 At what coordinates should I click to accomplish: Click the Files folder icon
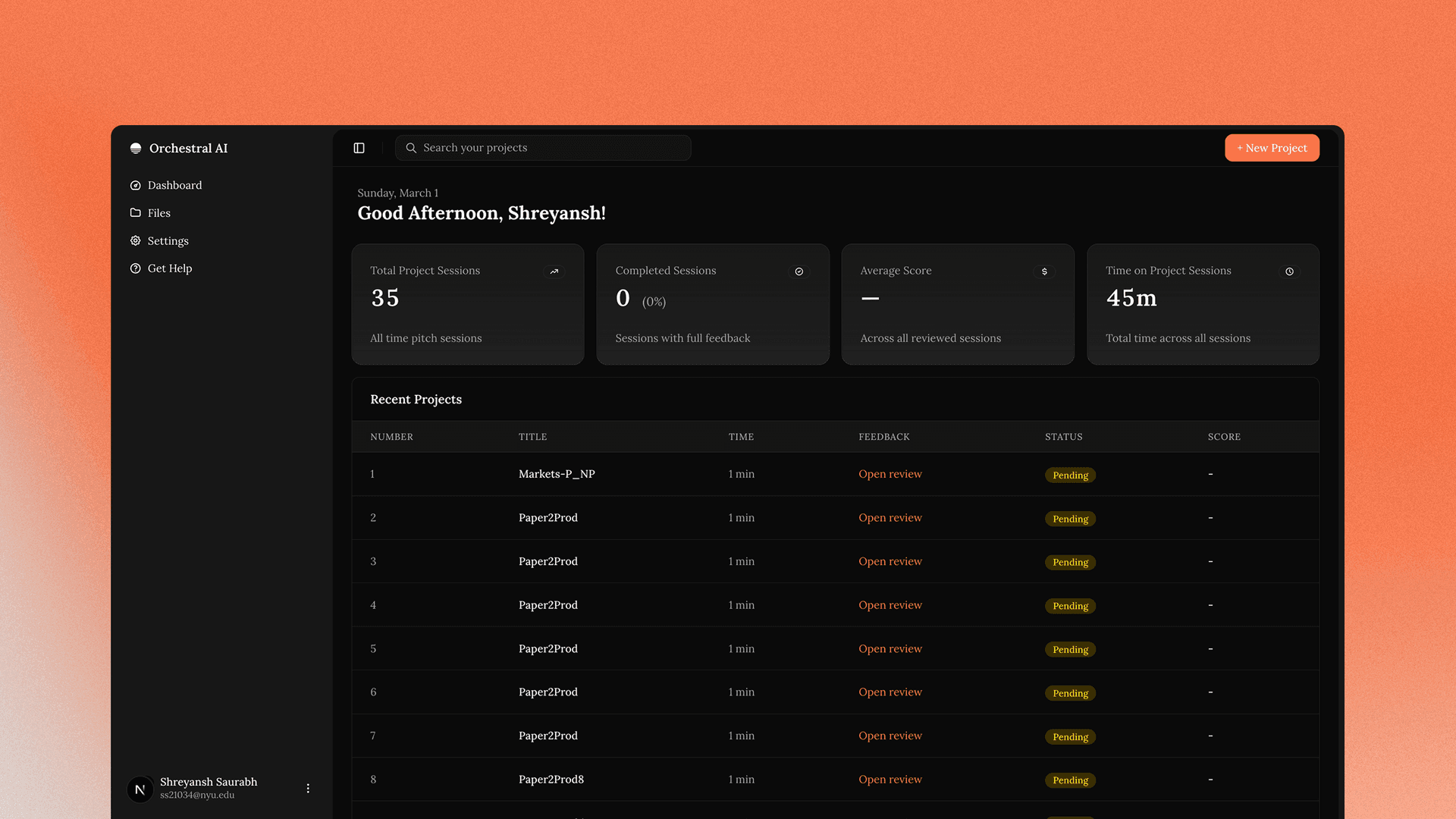pos(136,213)
